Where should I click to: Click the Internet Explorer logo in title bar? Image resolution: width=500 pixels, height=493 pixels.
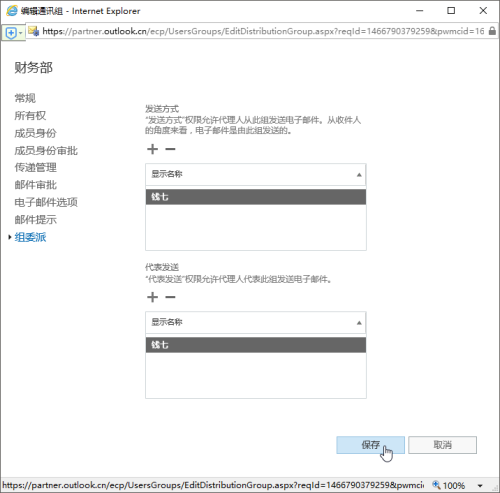pos(12,11)
